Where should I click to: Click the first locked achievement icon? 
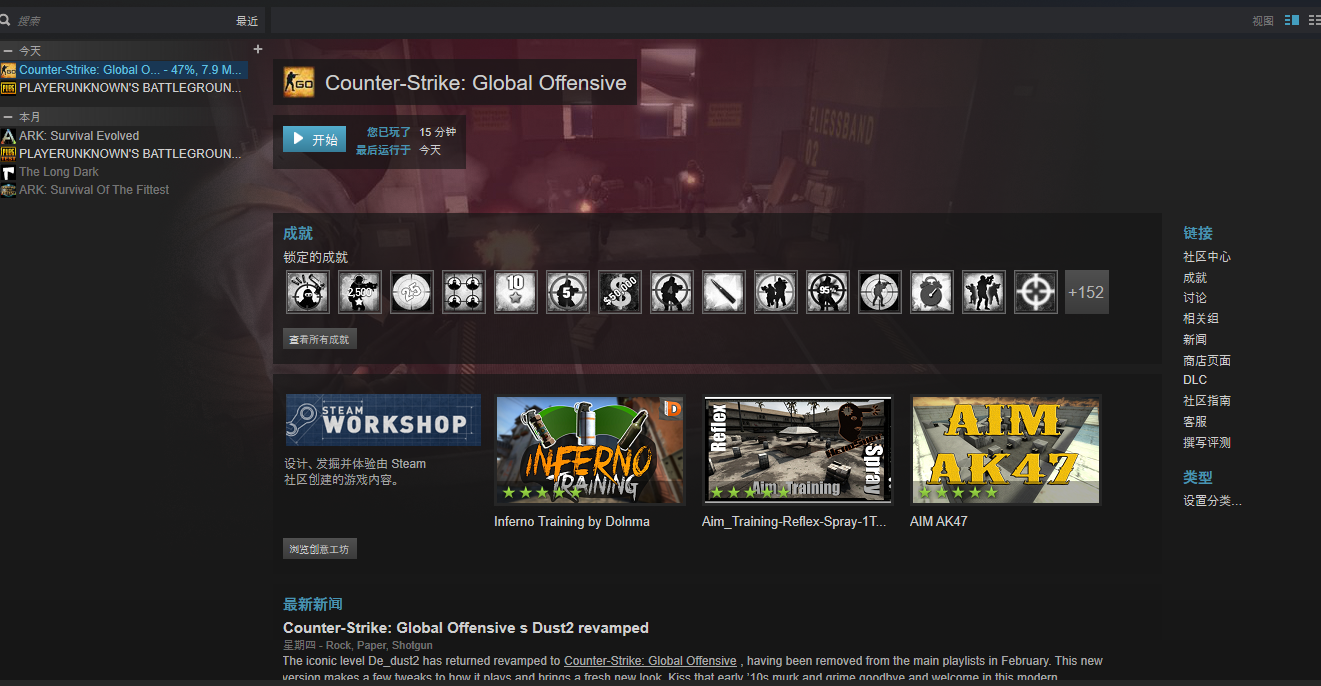pyautogui.click(x=308, y=292)
